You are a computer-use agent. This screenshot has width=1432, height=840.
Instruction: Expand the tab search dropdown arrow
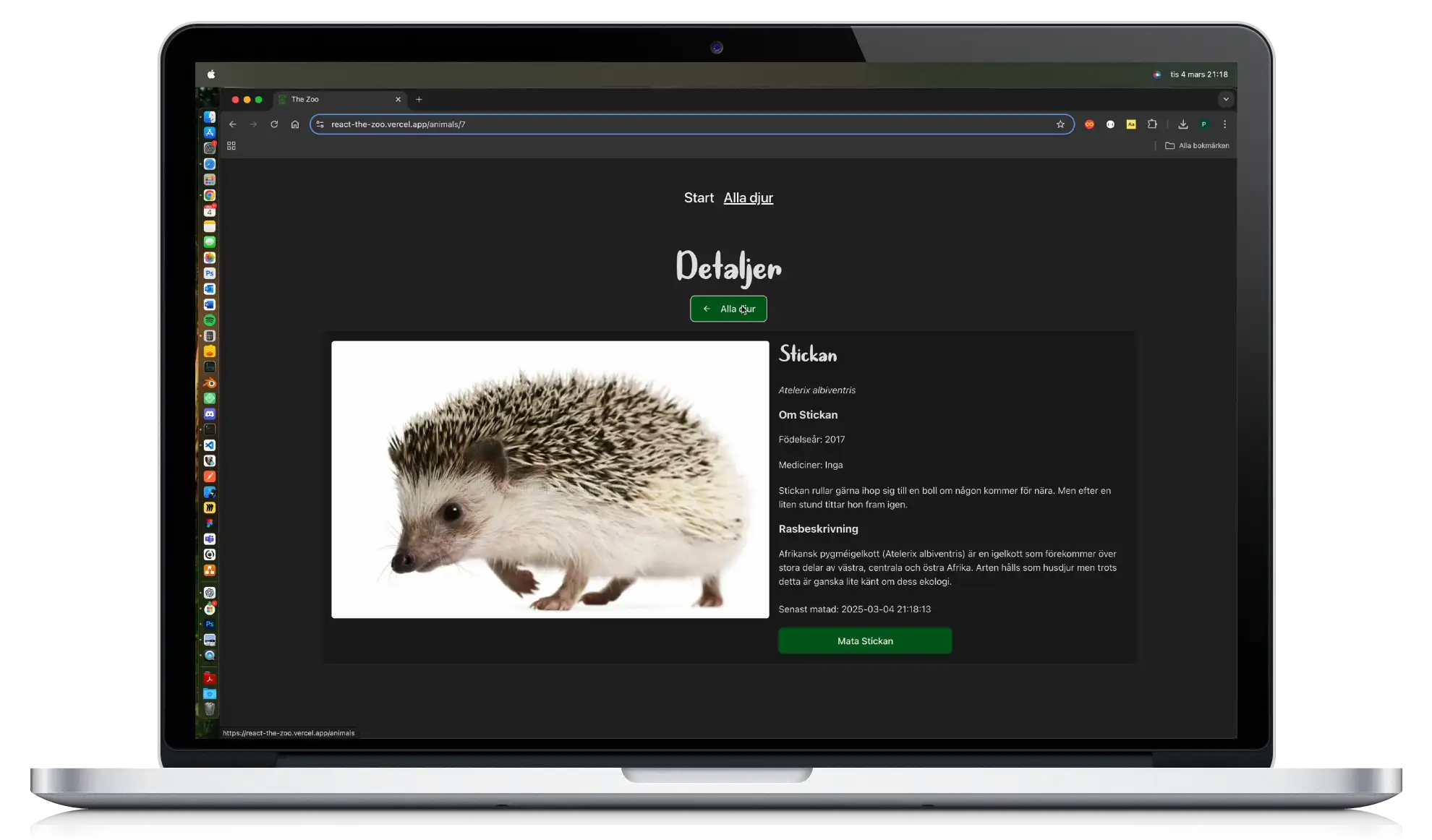pos(1226,99)
